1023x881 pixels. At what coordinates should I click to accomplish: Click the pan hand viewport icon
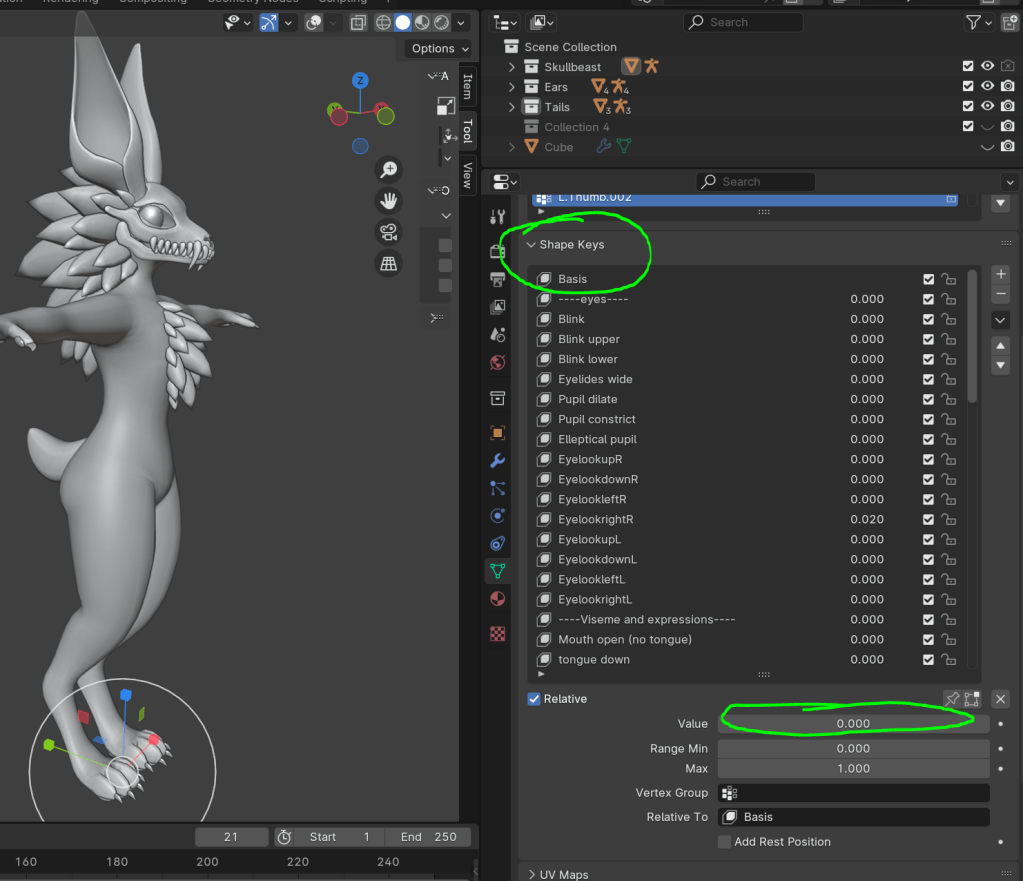[388, 201]
